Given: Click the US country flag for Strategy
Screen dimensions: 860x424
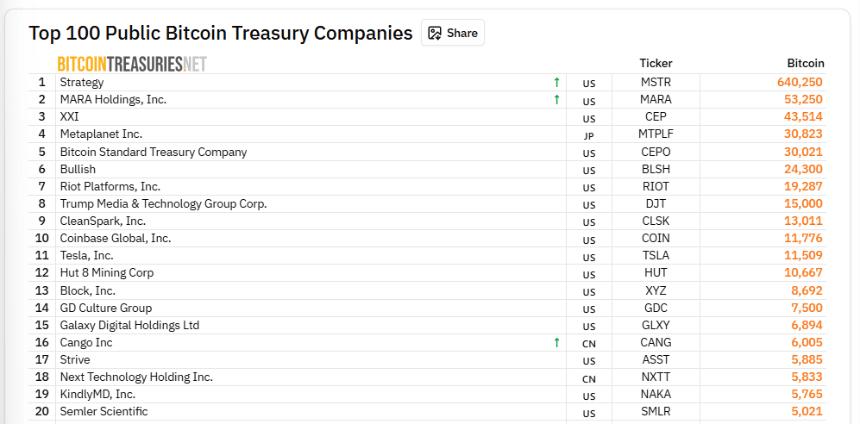Looking at the screenshot, I should tap(589, 83).
